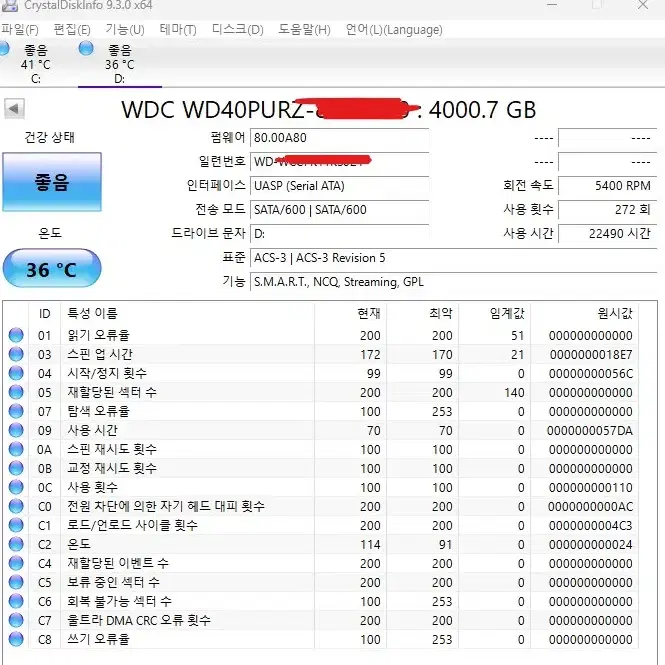Click the status icon for C8 쓰기 오류율
This screenshot has height=665, width=665.
pyautogui.click(x=16, y=639)
